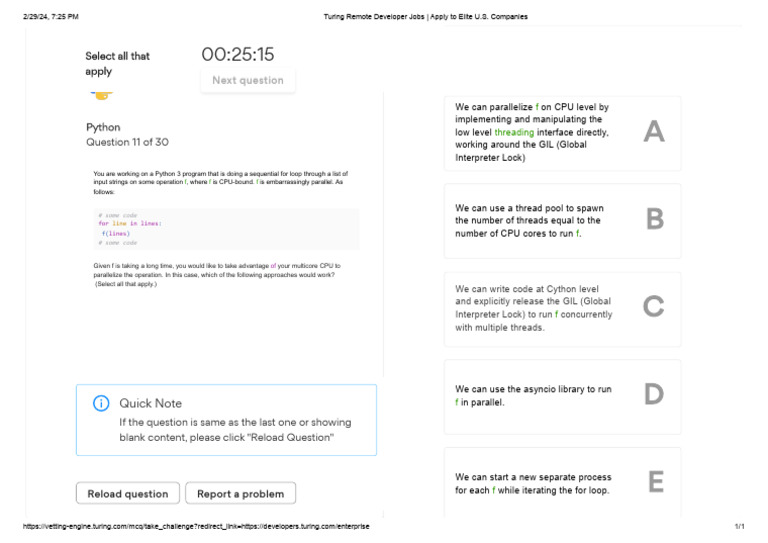The height and width of the screenshot is (543, 768).
Task: Select the thread pool answer text
Action: (x=528, y=220)
